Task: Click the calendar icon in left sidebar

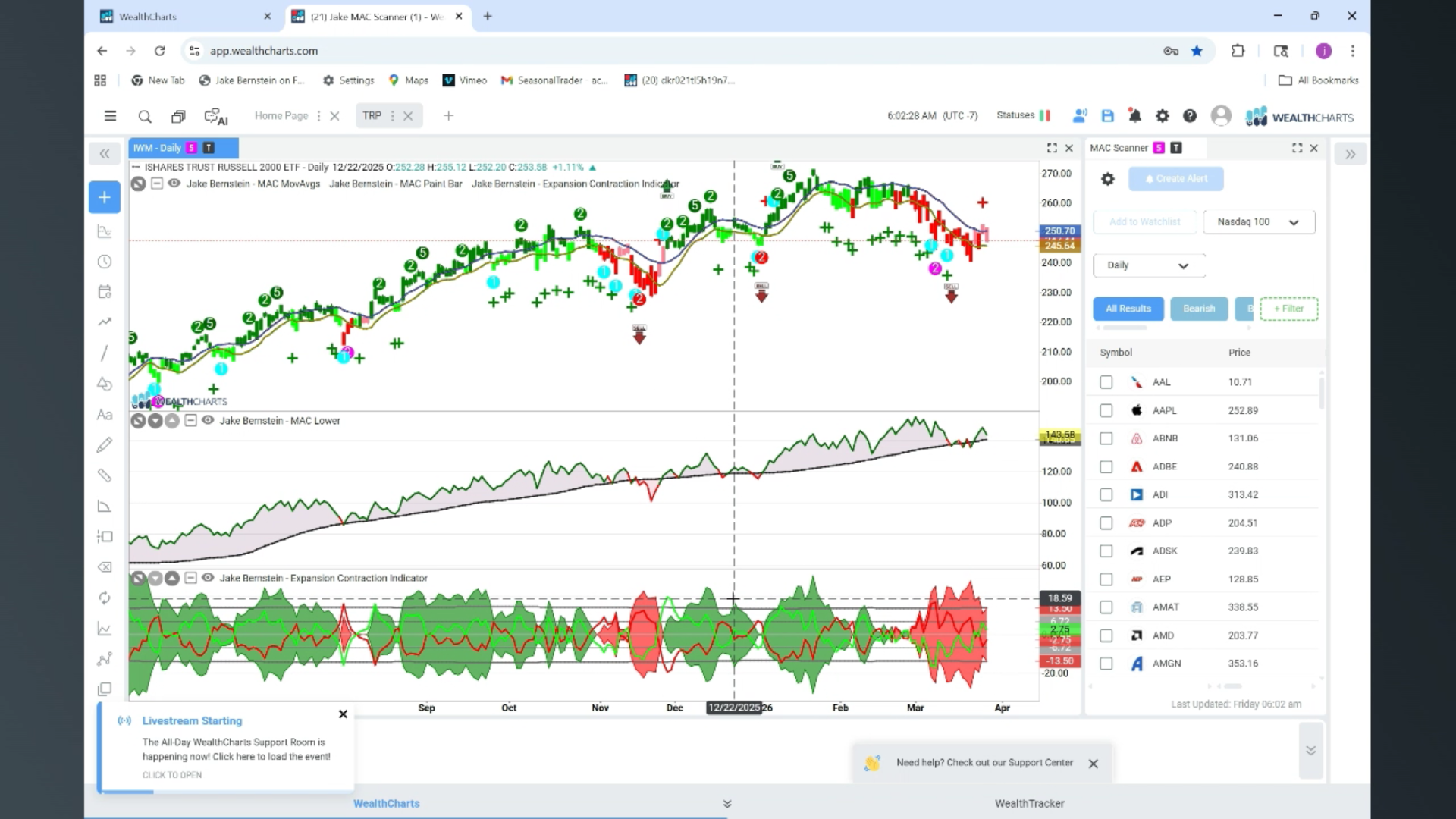Action: point(105,292)
